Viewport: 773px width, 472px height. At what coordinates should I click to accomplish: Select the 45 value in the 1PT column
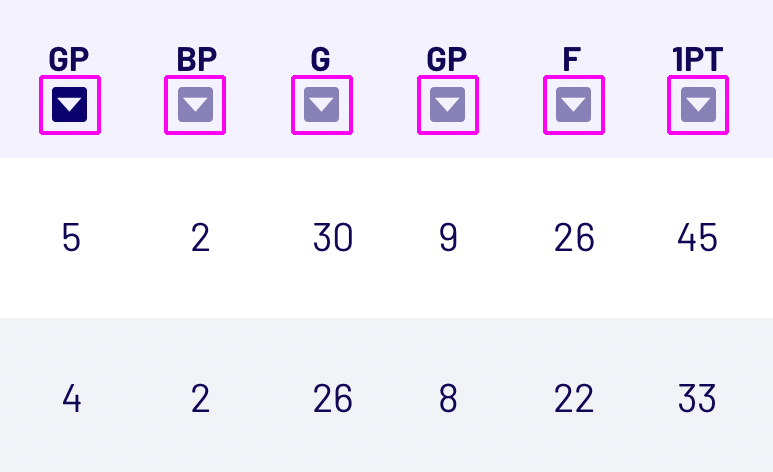click(696, 238)
